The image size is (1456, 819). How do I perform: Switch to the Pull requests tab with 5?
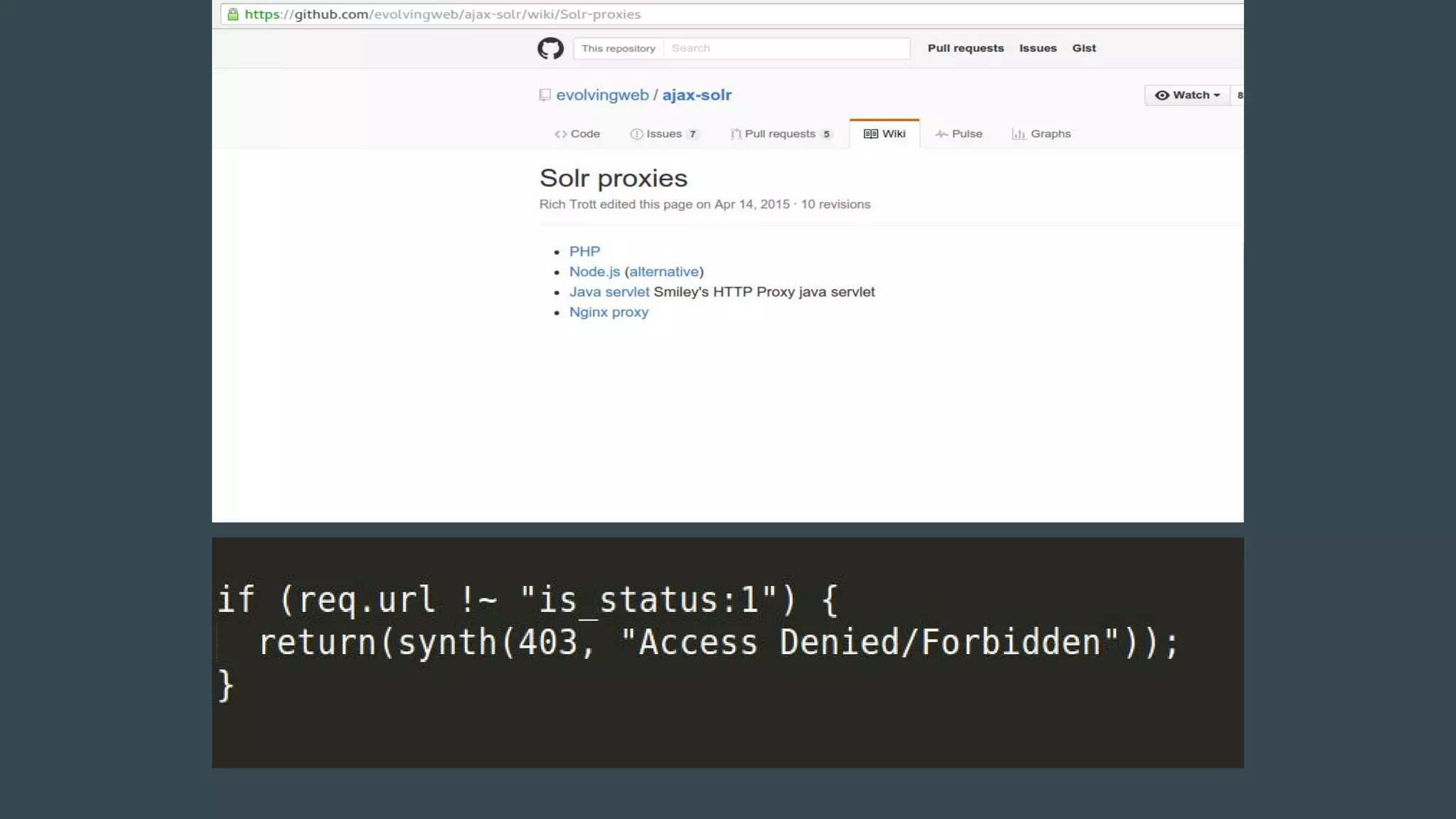click(x=781, y=134)
